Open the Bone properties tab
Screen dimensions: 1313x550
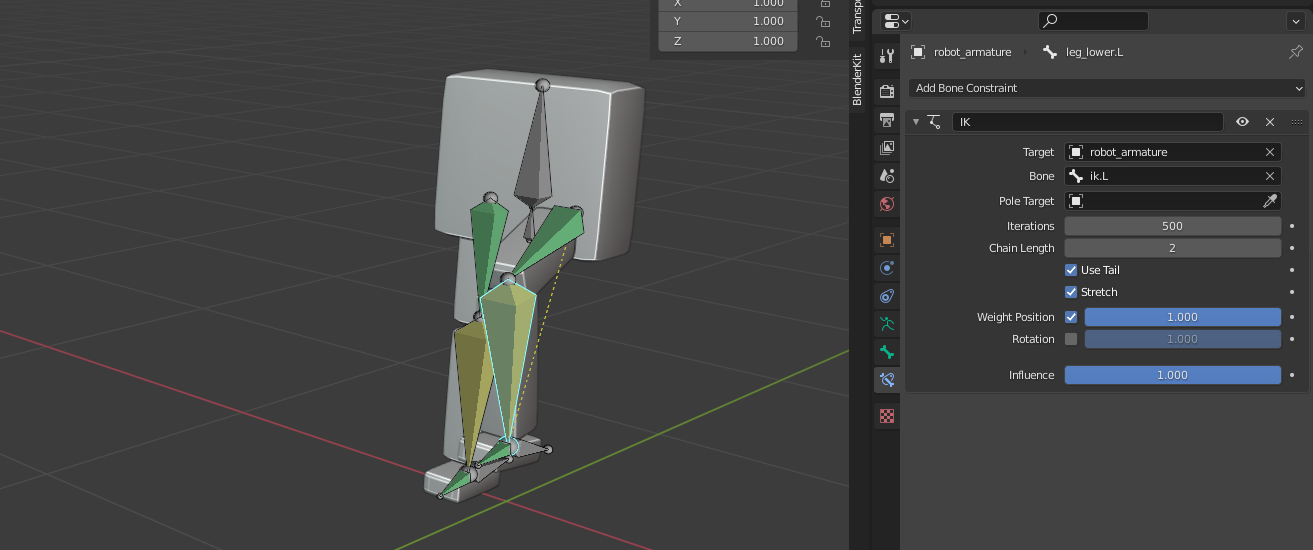coord(886,352)
